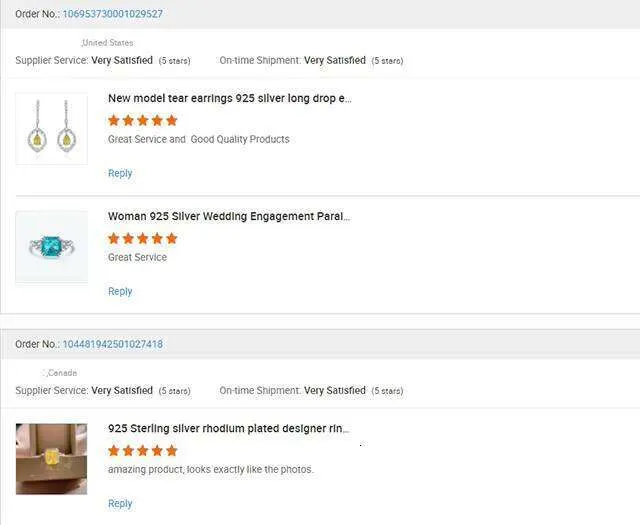Click Canada order's On-time Shipment rating text
Viewport: 640px width, 525px height.
[335, 390]
